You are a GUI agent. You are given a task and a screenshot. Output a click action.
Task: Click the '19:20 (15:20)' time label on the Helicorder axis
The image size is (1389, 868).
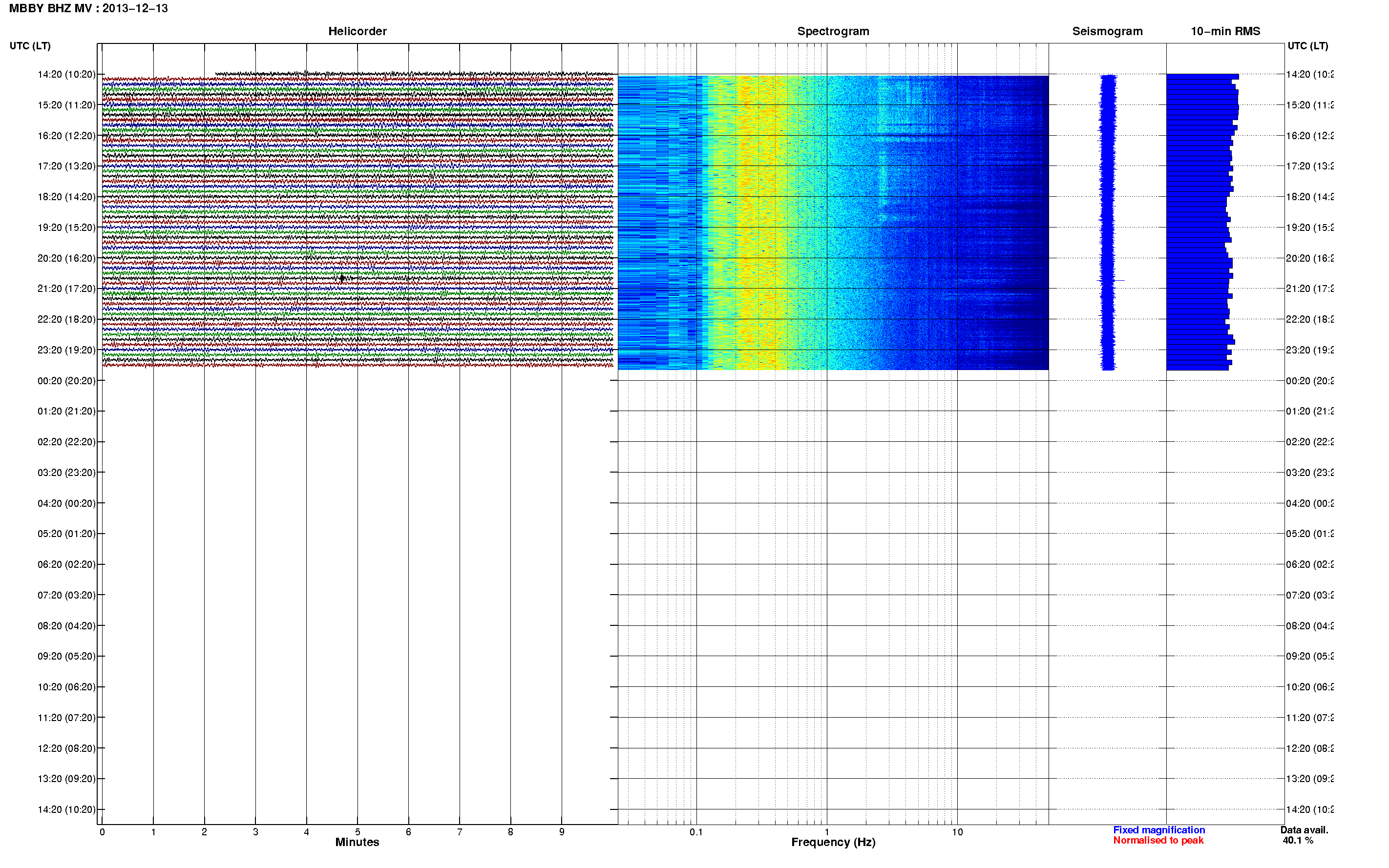pos(66,227)
